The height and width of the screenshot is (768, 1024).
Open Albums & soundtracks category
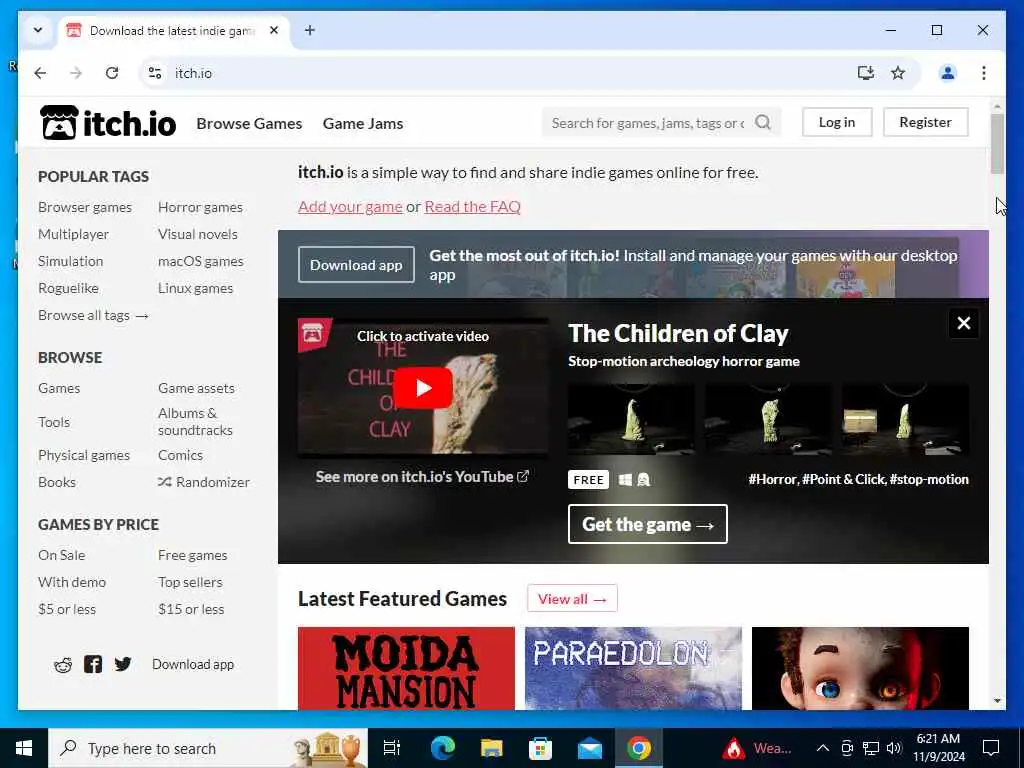[195, 422]
